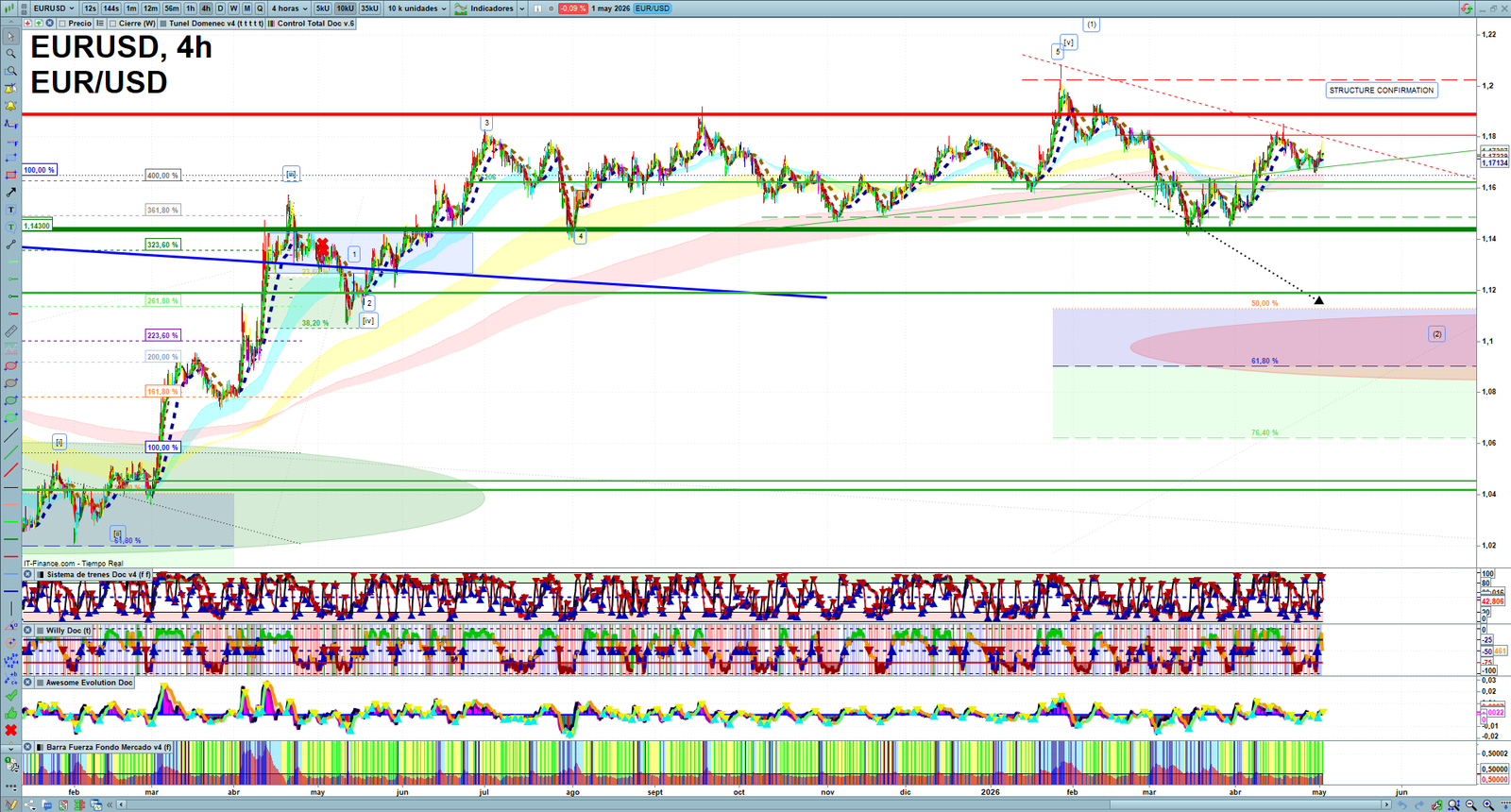Screen dimensions: 1511x812
Task: Select the black arrow drawing tool
Action: click(10, 192)
